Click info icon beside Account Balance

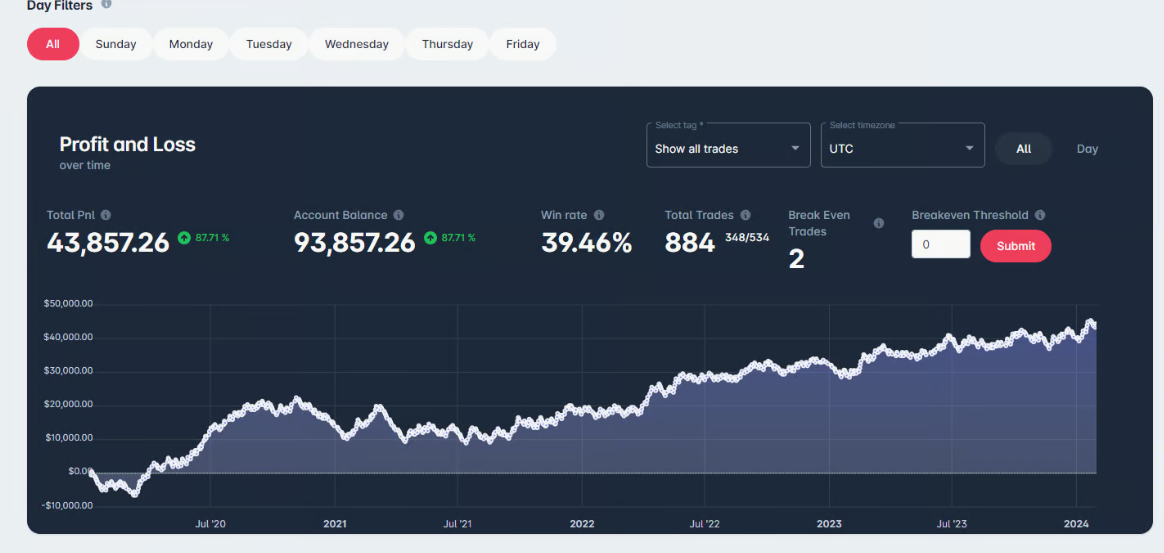pyautogui.click(x=398, y=215)
